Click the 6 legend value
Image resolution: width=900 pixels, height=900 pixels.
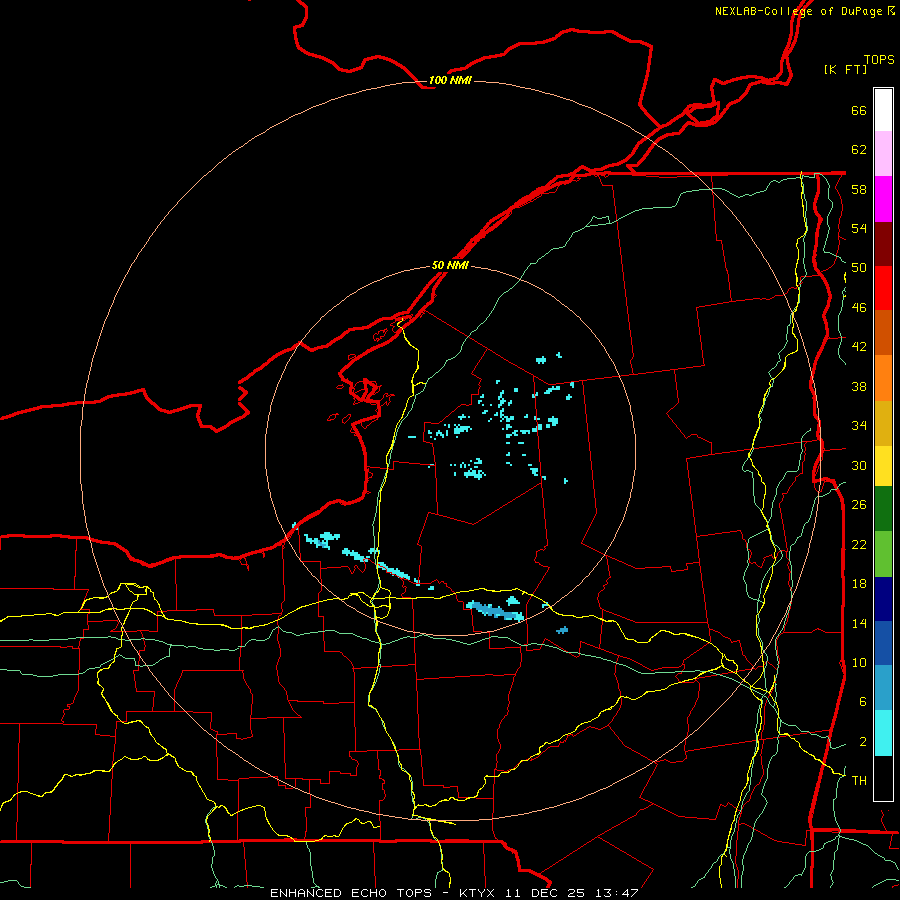[863, 702]
